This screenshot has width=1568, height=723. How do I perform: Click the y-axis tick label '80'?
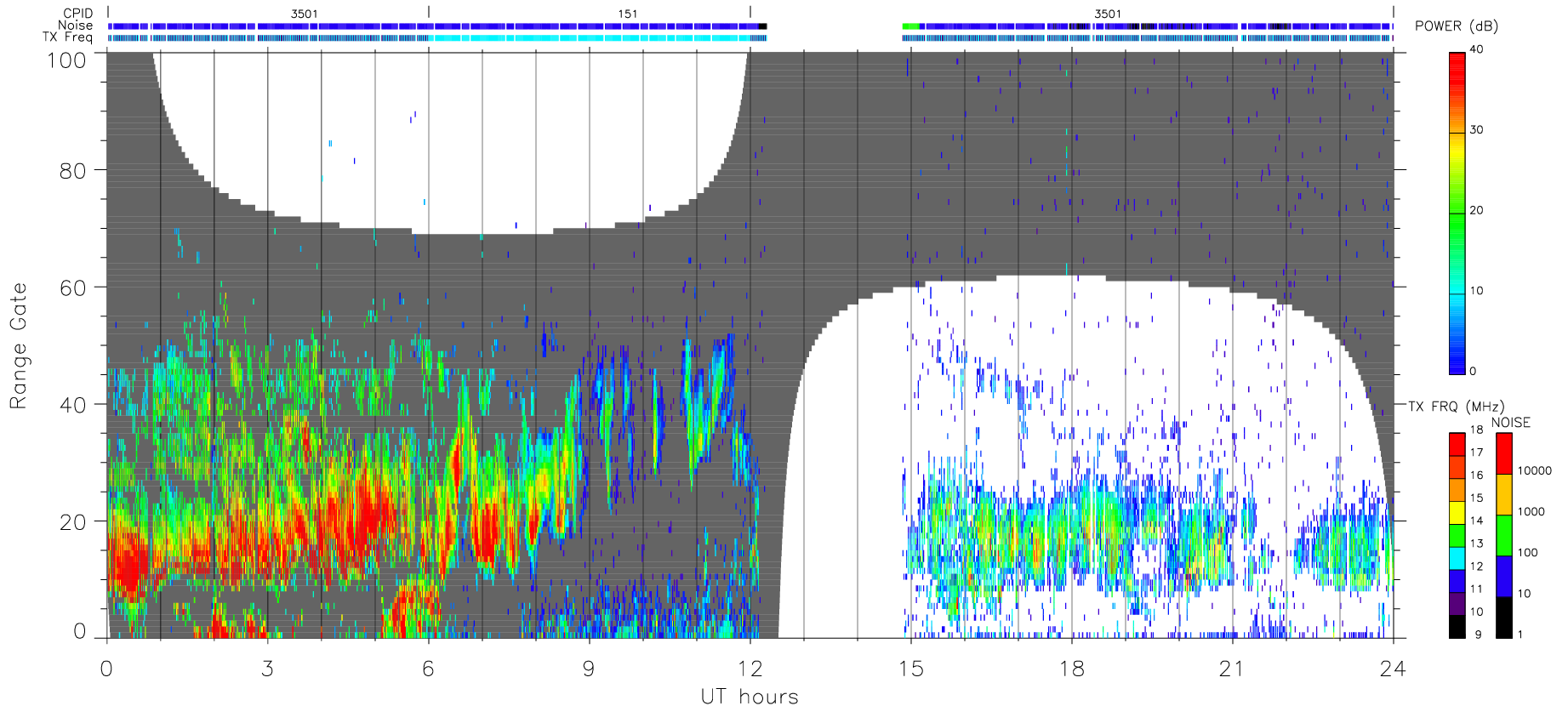(72, 170)
